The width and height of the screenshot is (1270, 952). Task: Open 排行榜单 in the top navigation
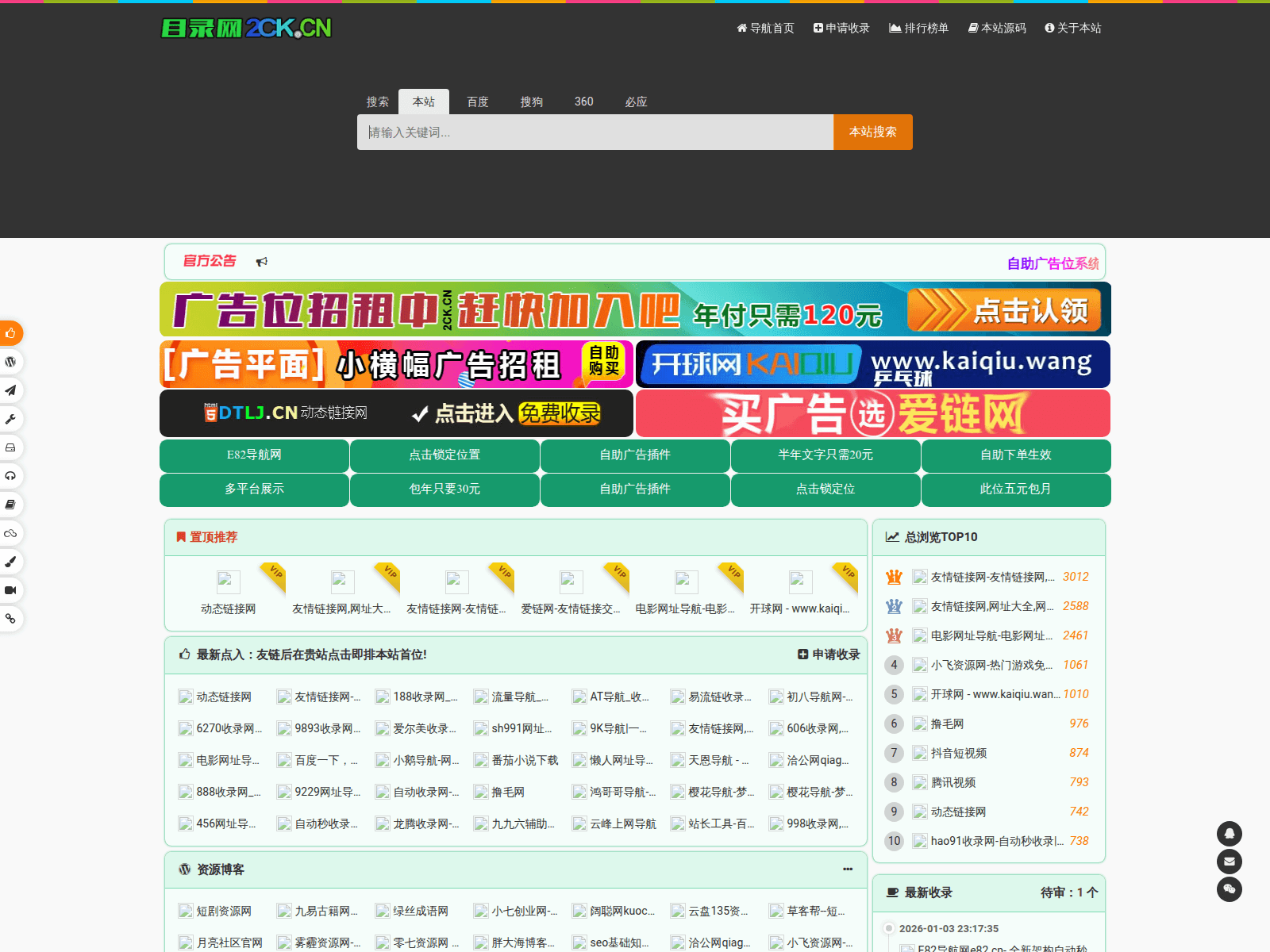pyautogui.click(x=918, y=28)
